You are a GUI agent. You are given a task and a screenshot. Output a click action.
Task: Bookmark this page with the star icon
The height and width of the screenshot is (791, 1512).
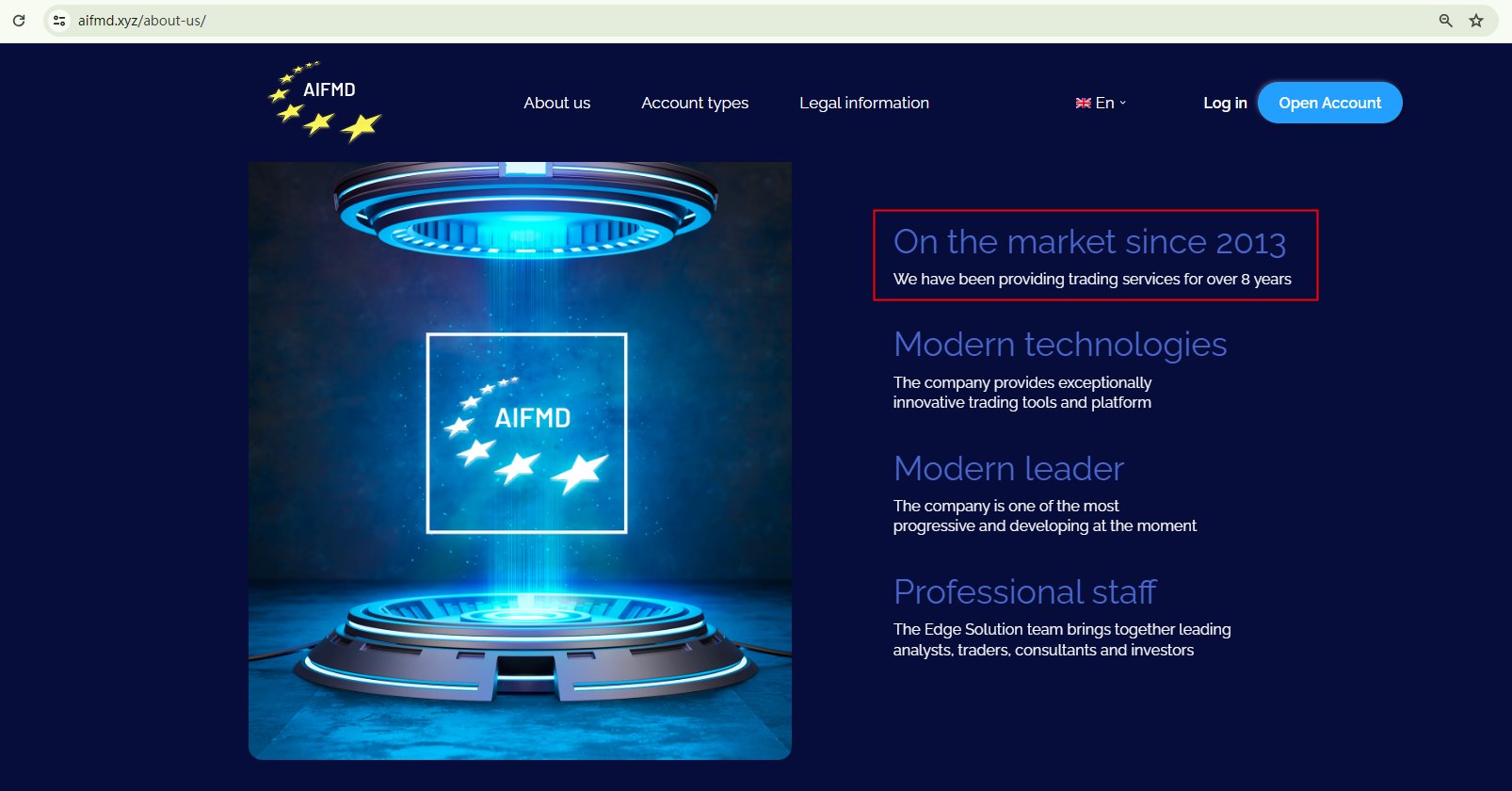(1476, 21)
